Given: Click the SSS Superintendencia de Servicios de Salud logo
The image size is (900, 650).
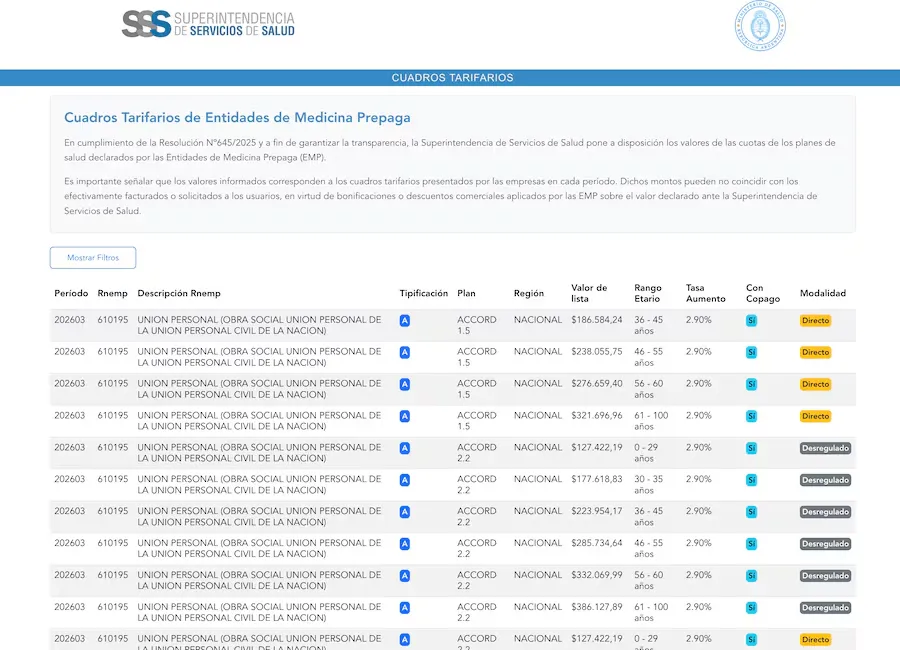Looking at the screenshot, I should tap(208, 24).
